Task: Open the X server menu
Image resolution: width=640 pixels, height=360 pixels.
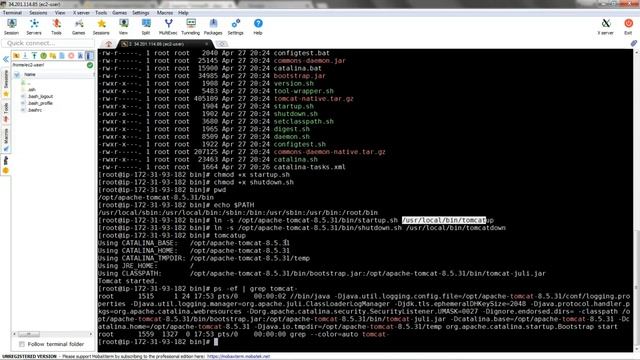Action: [x=81, y=13]
